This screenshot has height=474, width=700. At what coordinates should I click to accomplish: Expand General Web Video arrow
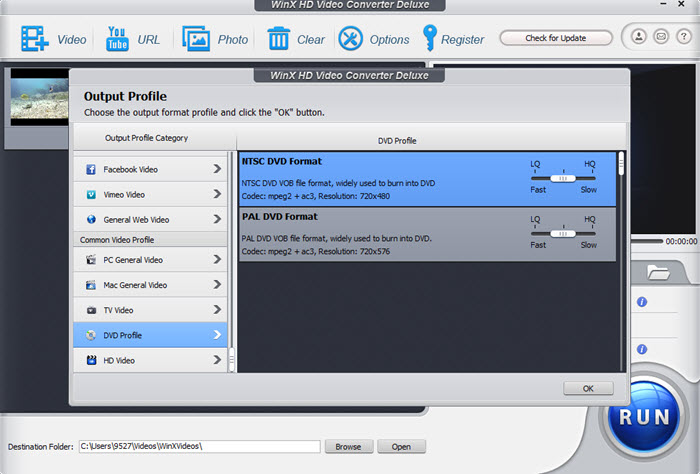click(x=217, y=219)
